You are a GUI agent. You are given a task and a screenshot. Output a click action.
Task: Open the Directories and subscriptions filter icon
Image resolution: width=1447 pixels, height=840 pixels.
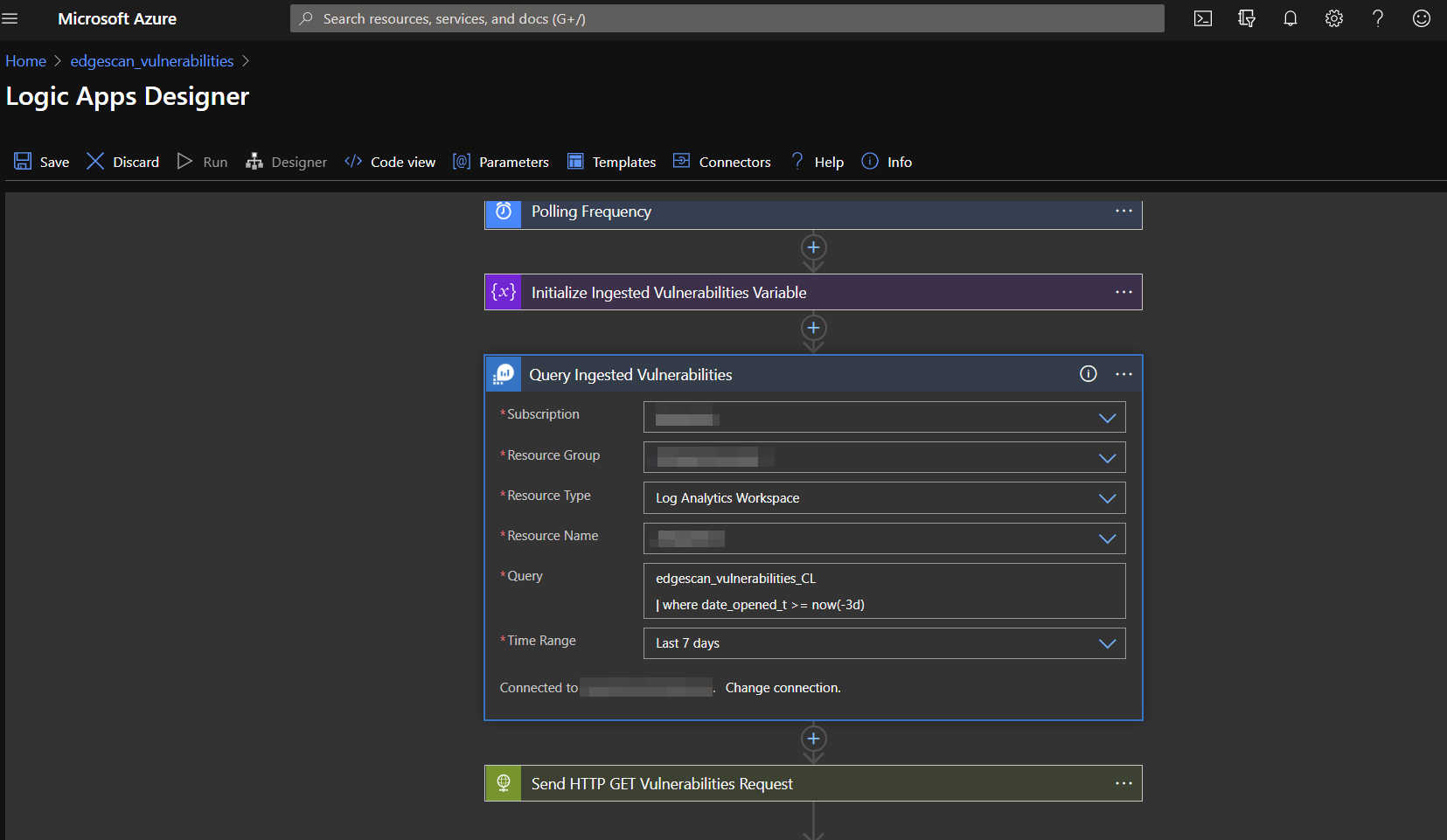[x=1247, y=18]
